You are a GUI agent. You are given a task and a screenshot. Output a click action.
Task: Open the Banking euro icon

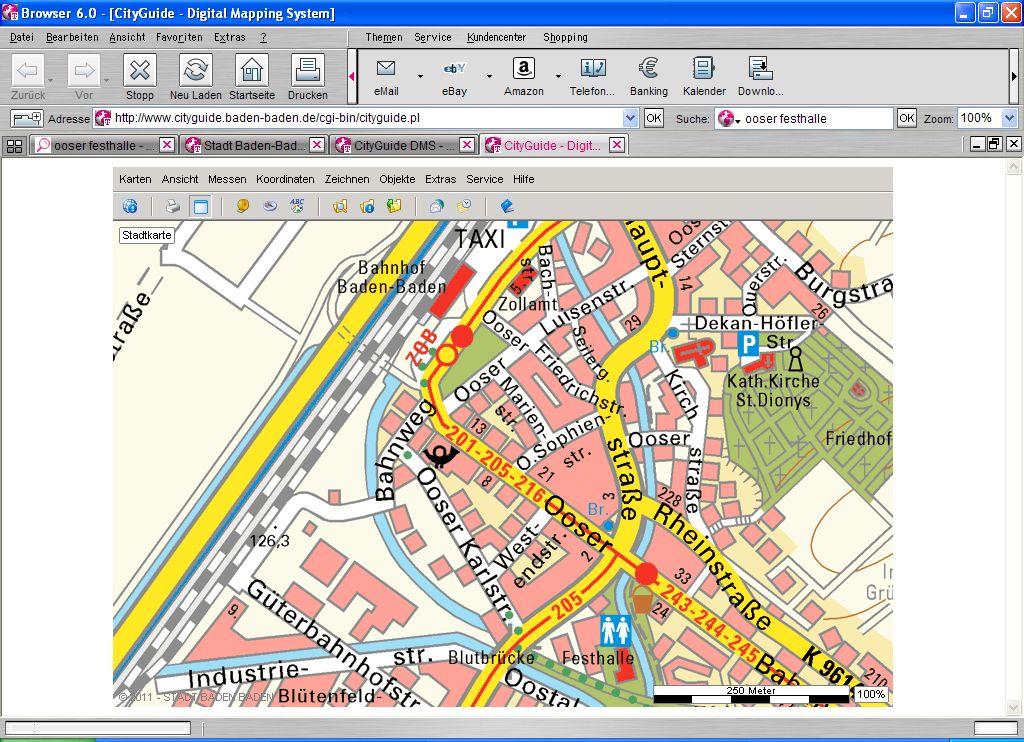[x=649, y=69]
